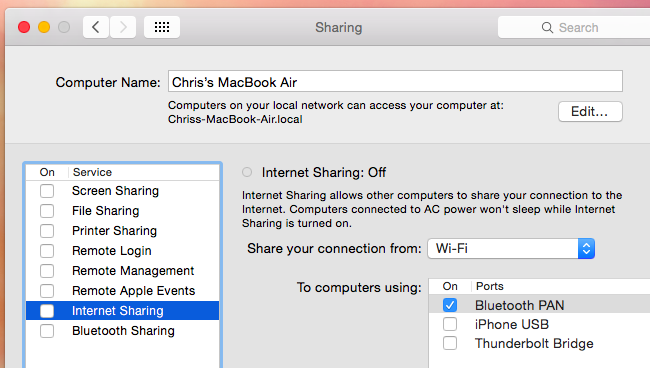Select the Remote Apple Events service row
This screenshot has width=650, height=368.
[122, 291]
